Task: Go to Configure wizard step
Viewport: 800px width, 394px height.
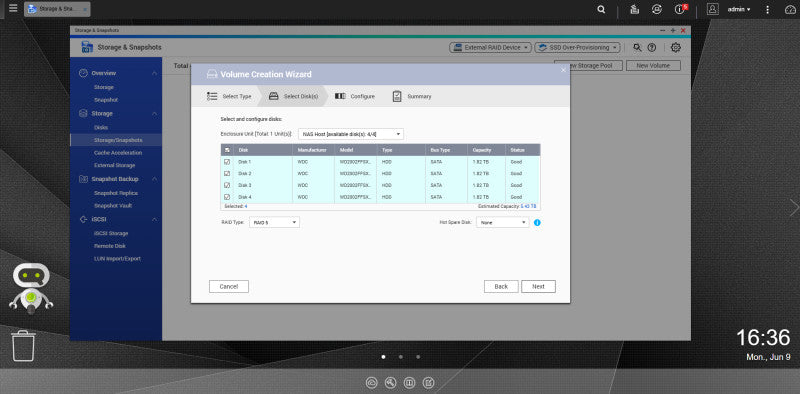Action: coord(355,96)
